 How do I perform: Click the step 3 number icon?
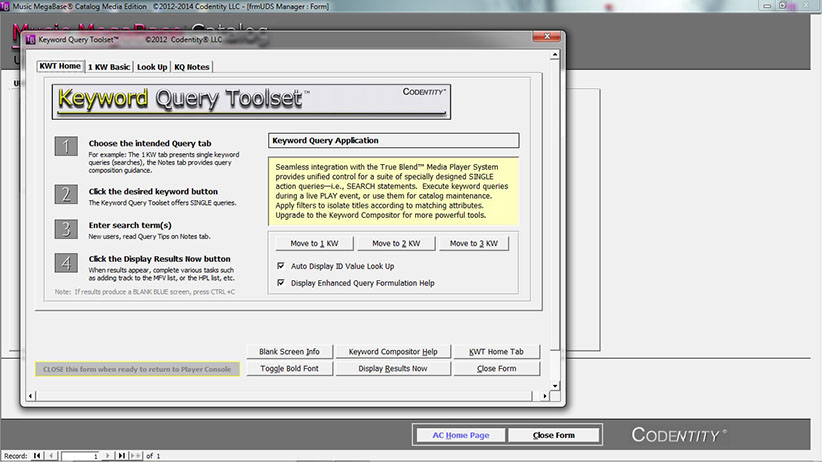click(x=66, y=229)
